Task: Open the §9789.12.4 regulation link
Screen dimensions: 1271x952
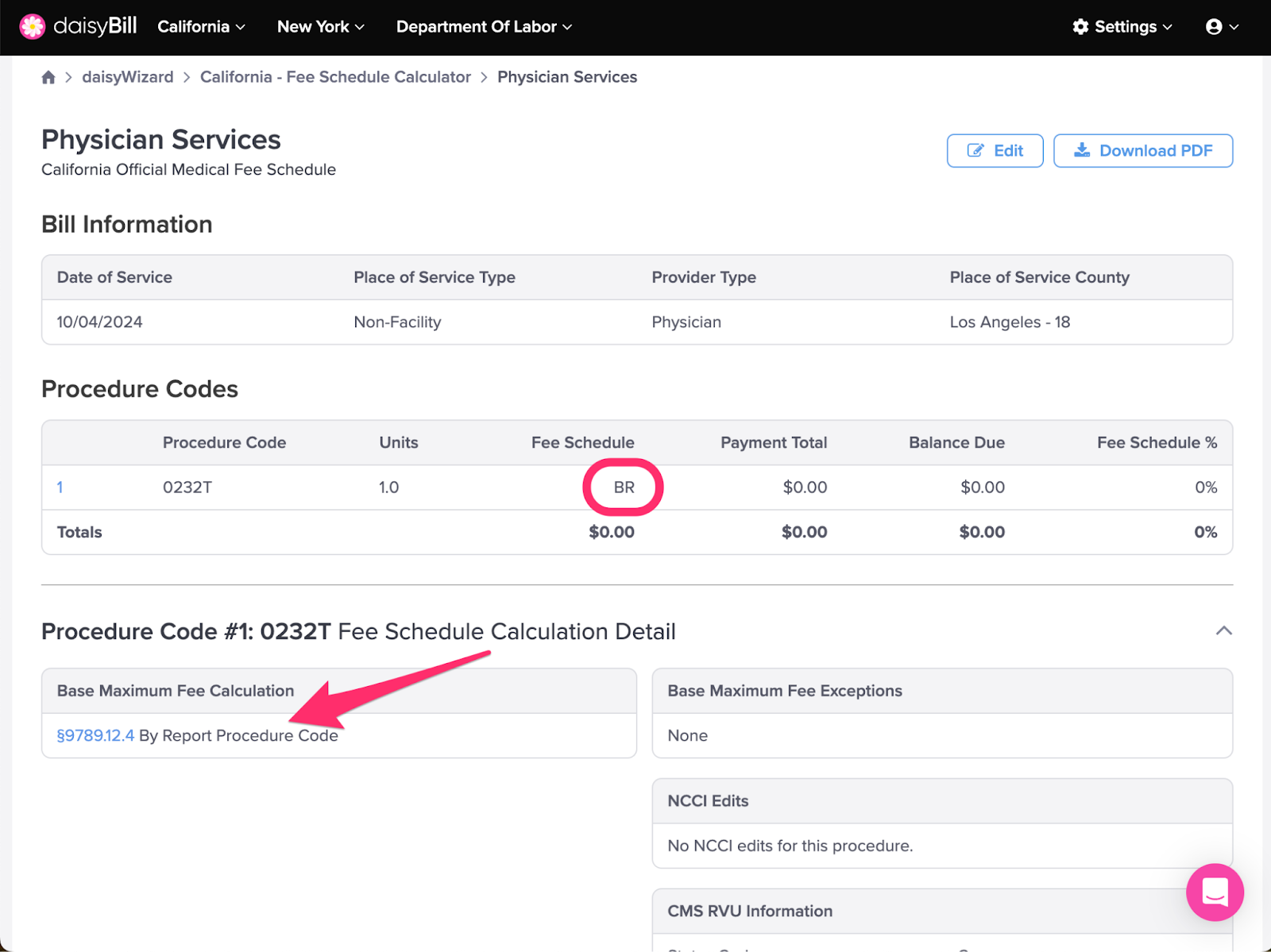Action: [x=95, y=735]
